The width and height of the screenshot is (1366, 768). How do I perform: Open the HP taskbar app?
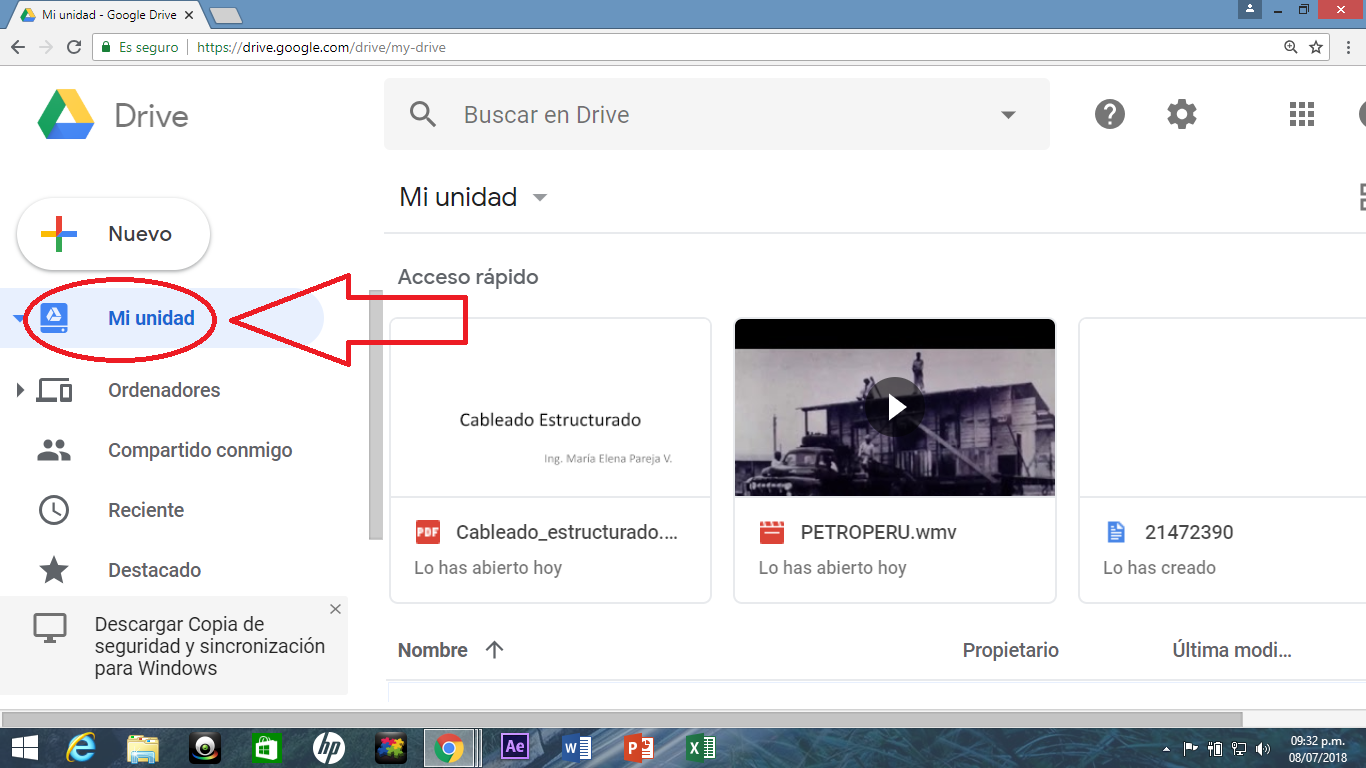click(328, 747)
